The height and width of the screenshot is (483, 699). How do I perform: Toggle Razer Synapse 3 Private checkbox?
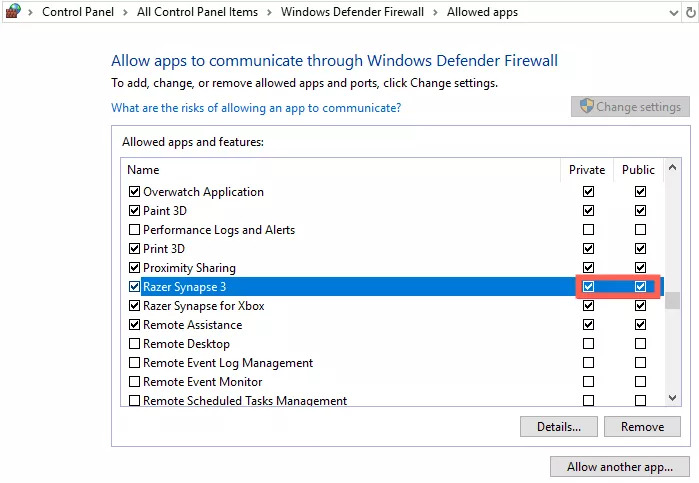coord(588,286)
